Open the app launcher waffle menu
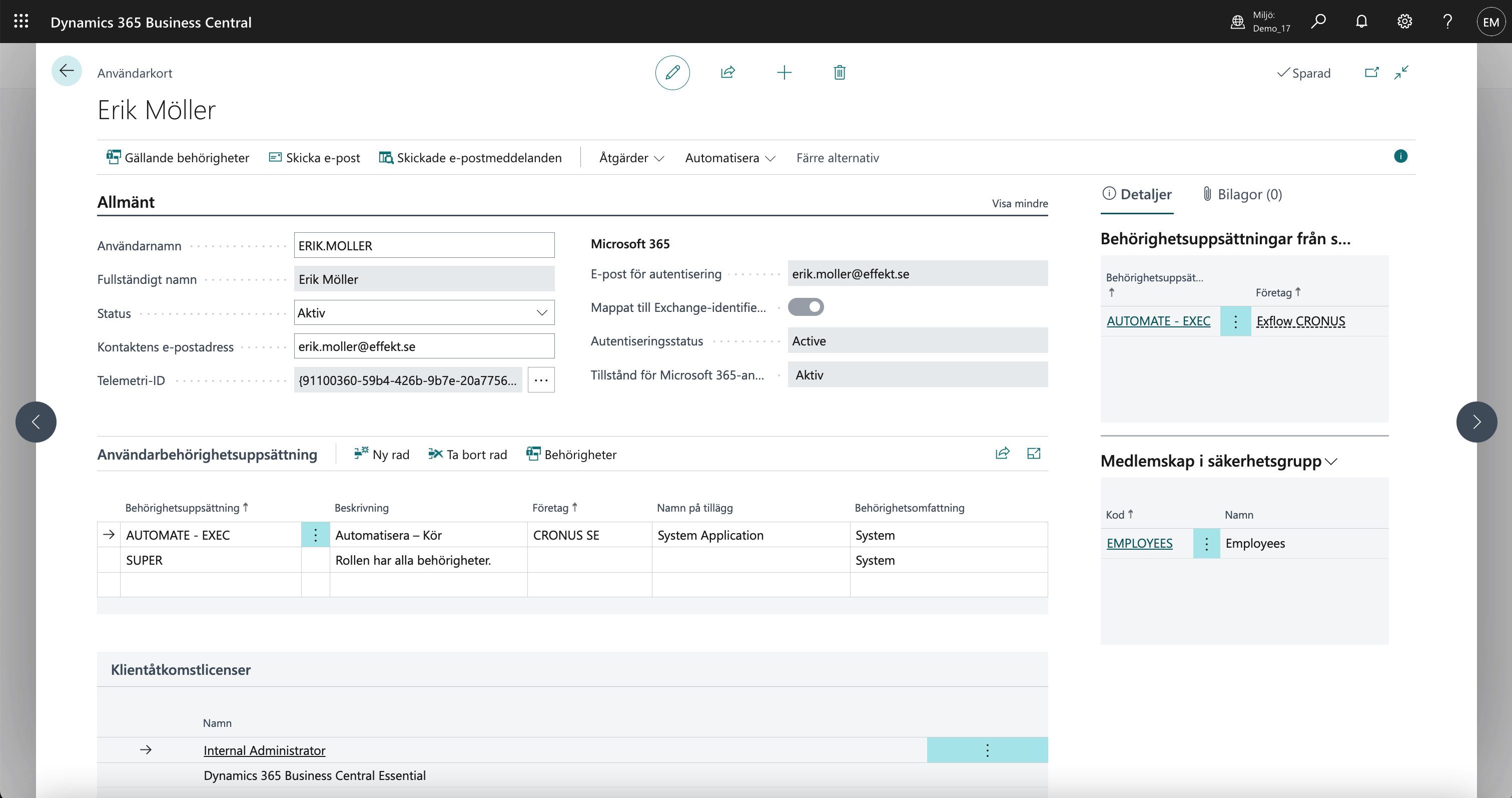The width and height of the screenshot is (1512, 798). 21,22
